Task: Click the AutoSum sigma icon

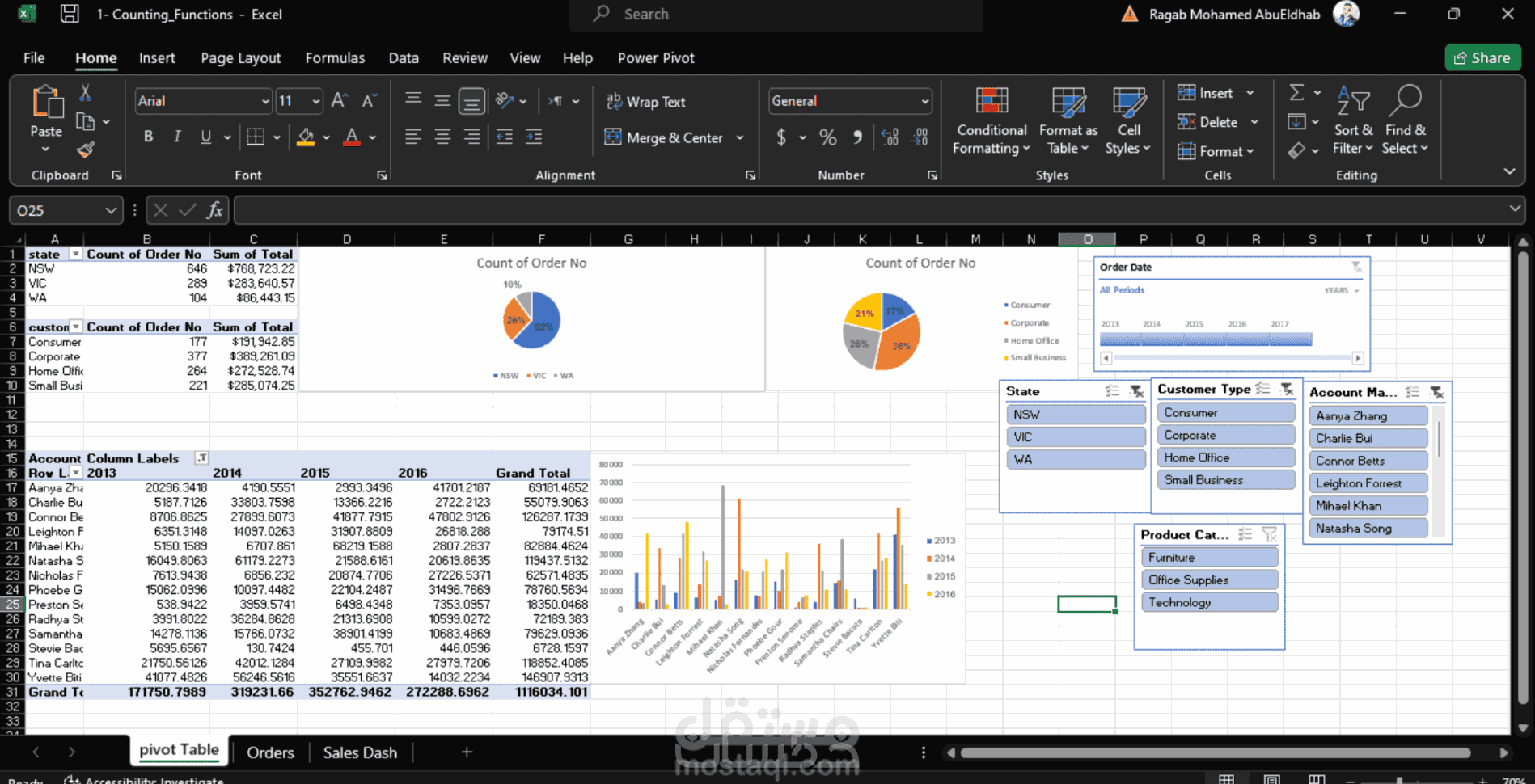Action: coord(1296,92)
